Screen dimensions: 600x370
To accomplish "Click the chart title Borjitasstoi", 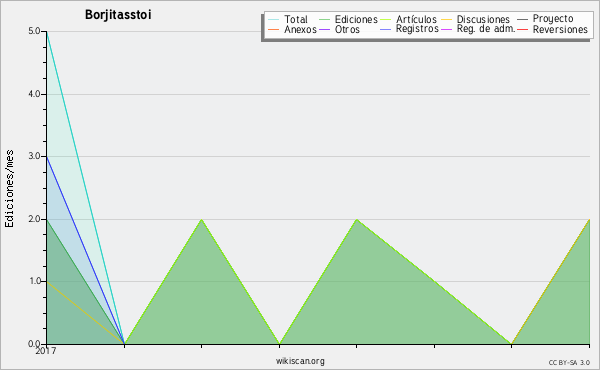I will tap(118, 15).
